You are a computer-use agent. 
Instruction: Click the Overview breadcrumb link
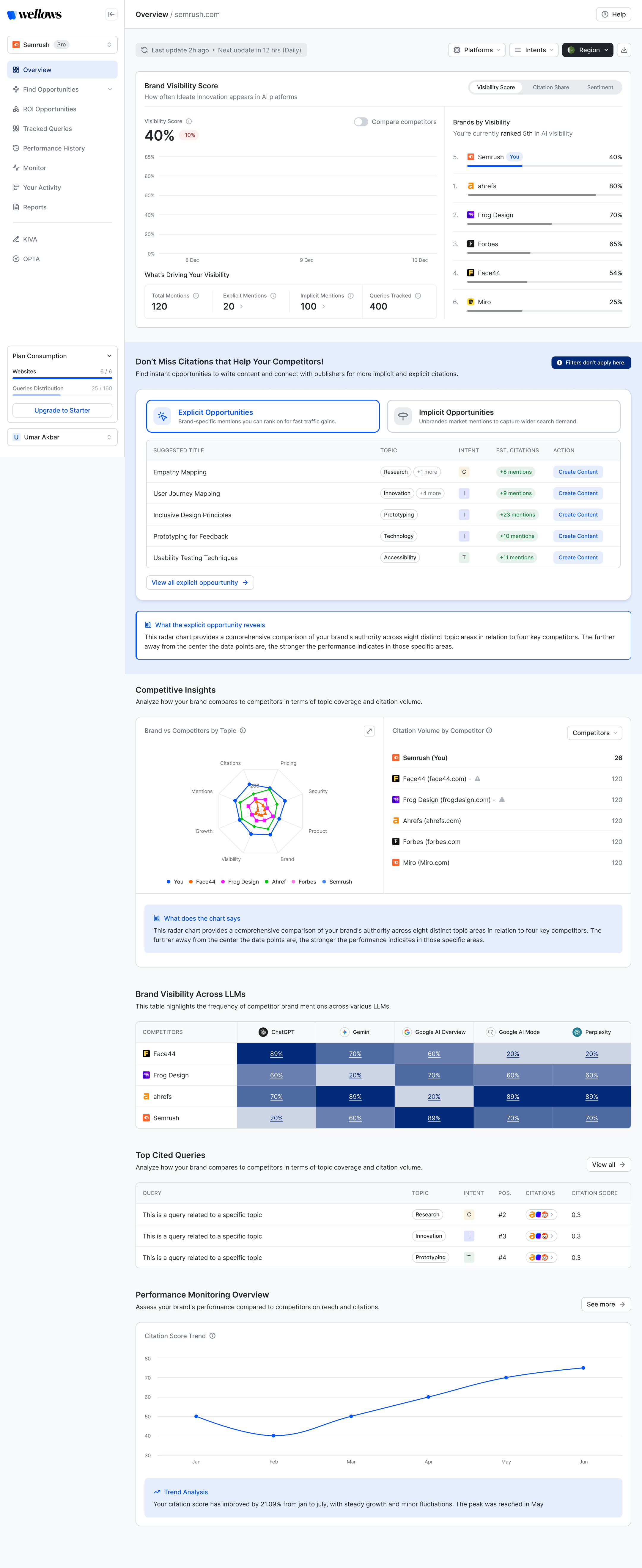[x=152, y=14]
